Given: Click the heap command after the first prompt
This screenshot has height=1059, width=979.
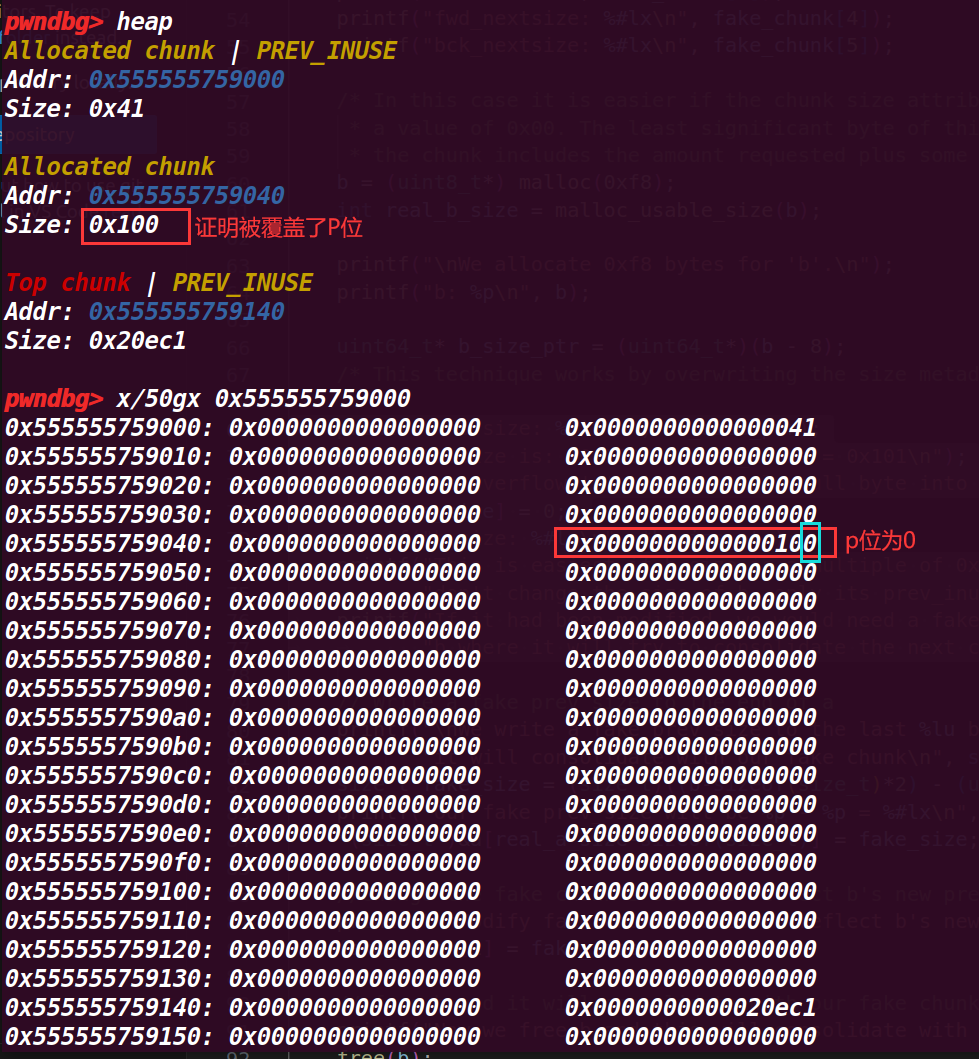Looking at the screenshot, I should [144, 21].
